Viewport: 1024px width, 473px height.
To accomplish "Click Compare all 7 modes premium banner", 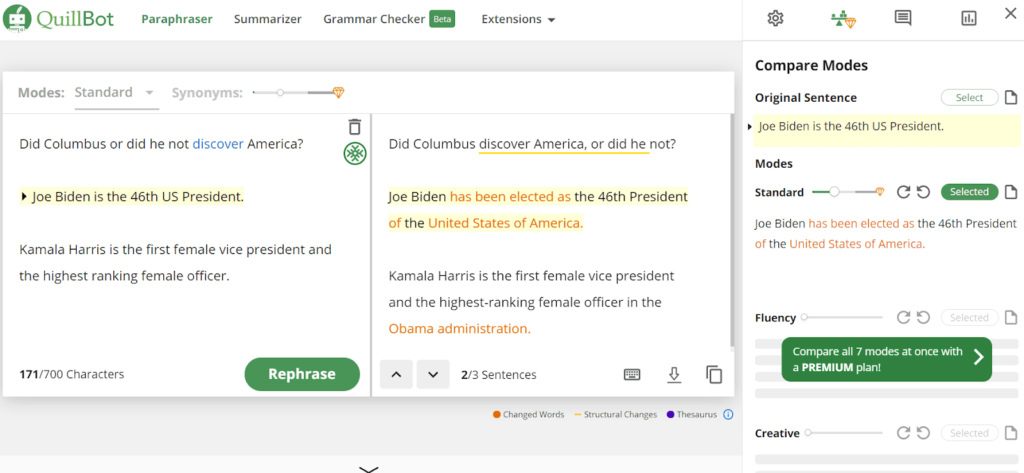I will [x=886, y=359].
